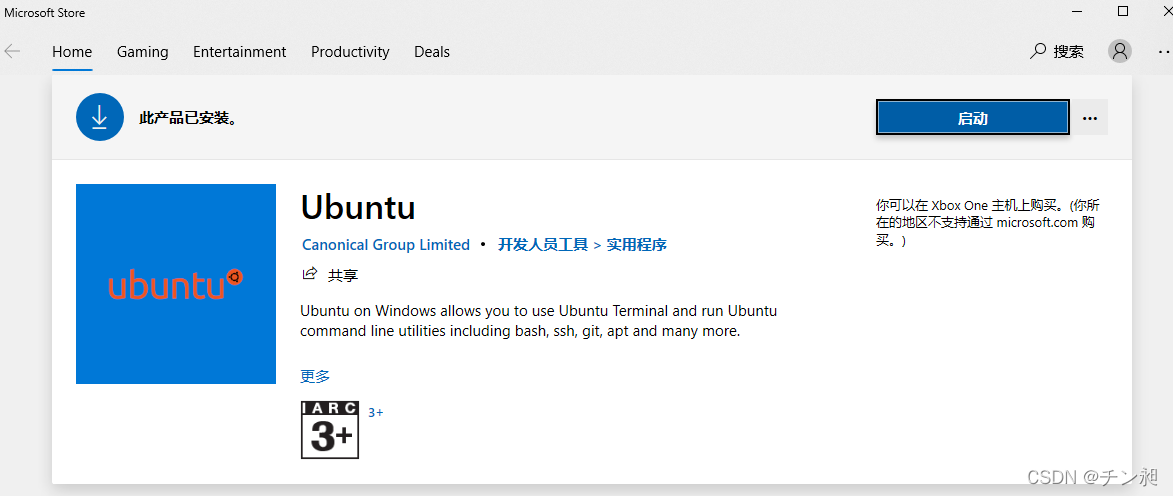Click the Ubuntu app title
The width and height of the screenshot is (1173, 496).
point(358,207)
